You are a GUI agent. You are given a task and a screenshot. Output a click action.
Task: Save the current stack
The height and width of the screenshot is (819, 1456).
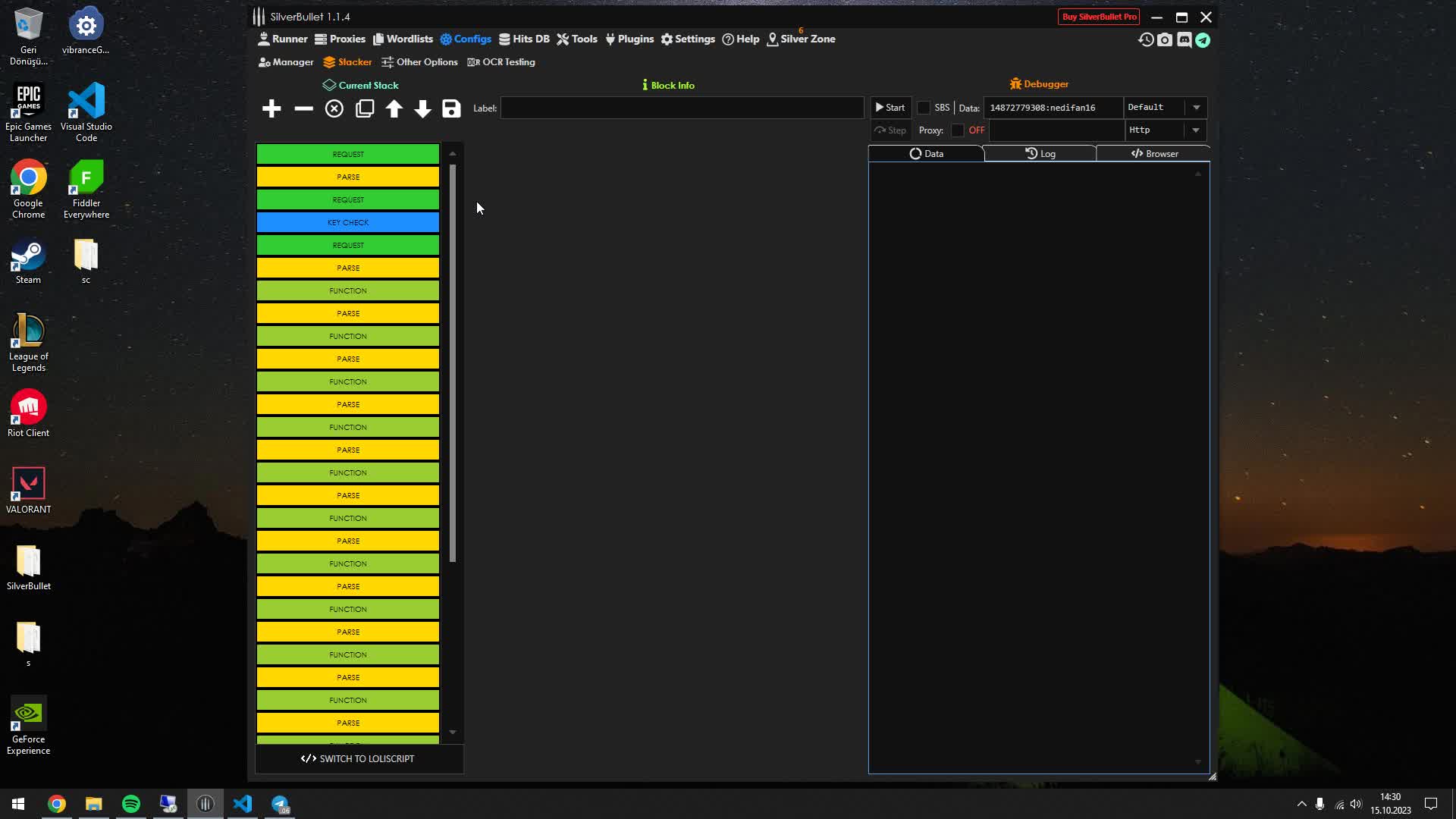451,108
